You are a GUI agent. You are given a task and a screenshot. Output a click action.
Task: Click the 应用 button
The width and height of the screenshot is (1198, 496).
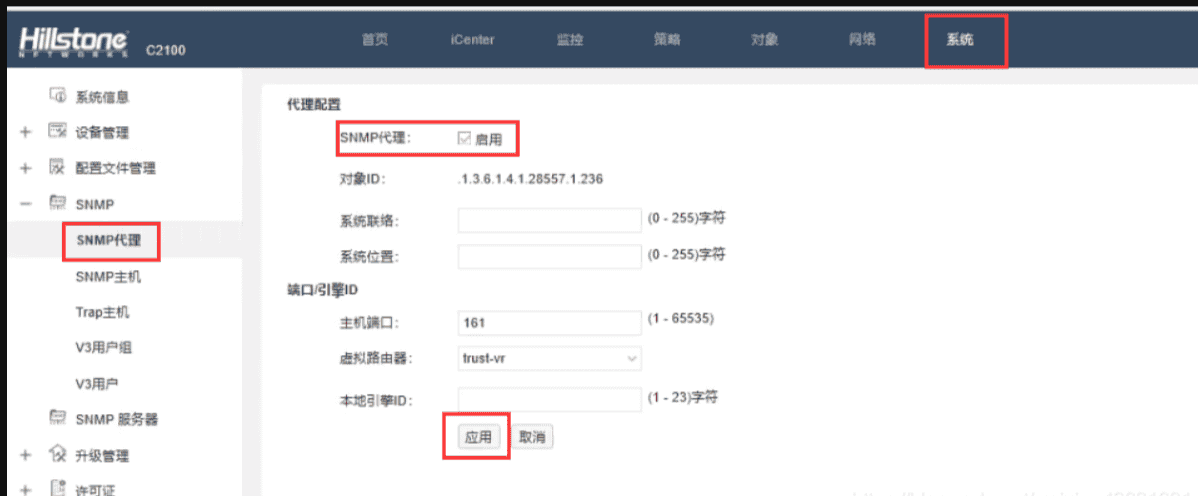[478, 437]
